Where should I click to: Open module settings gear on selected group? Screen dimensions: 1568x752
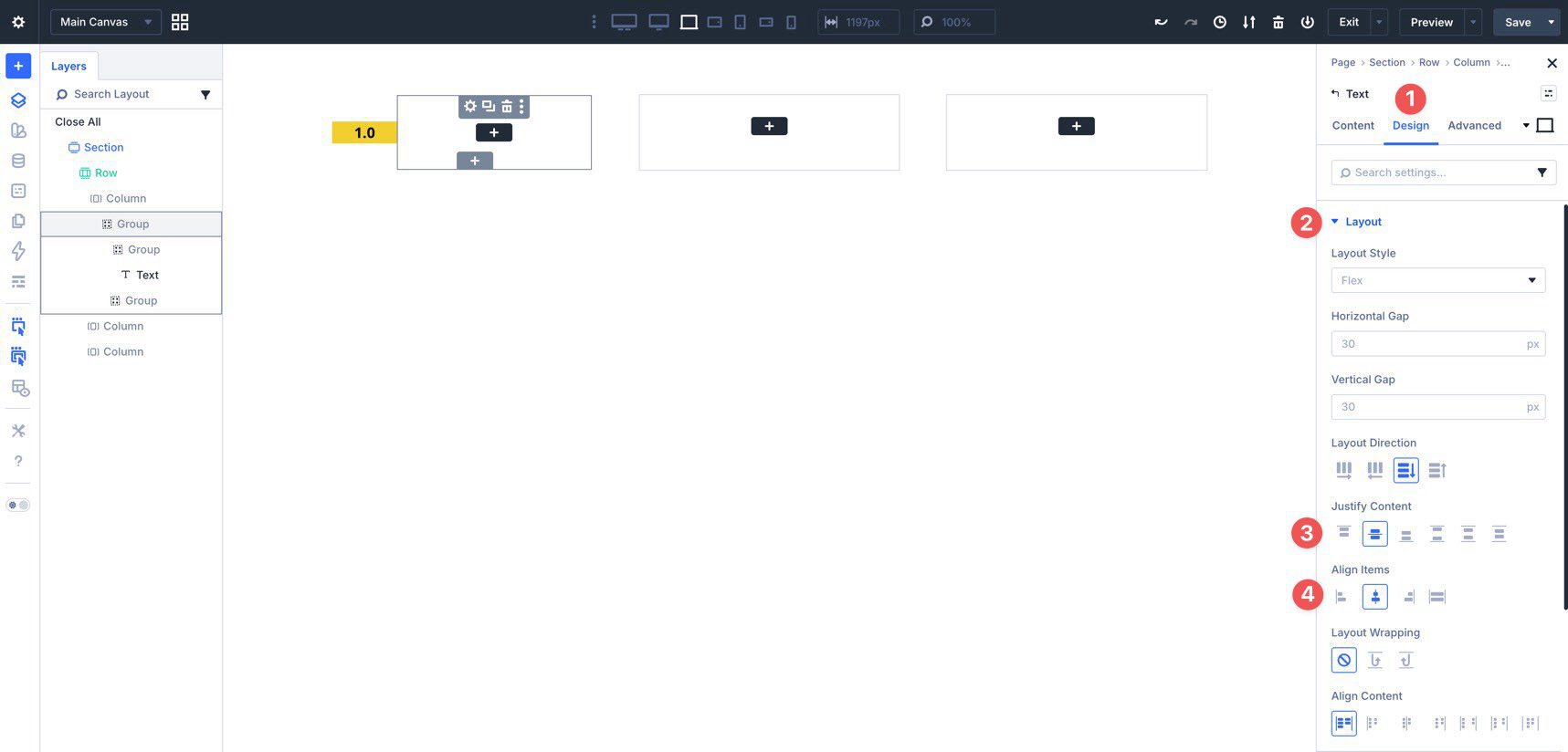469,107
